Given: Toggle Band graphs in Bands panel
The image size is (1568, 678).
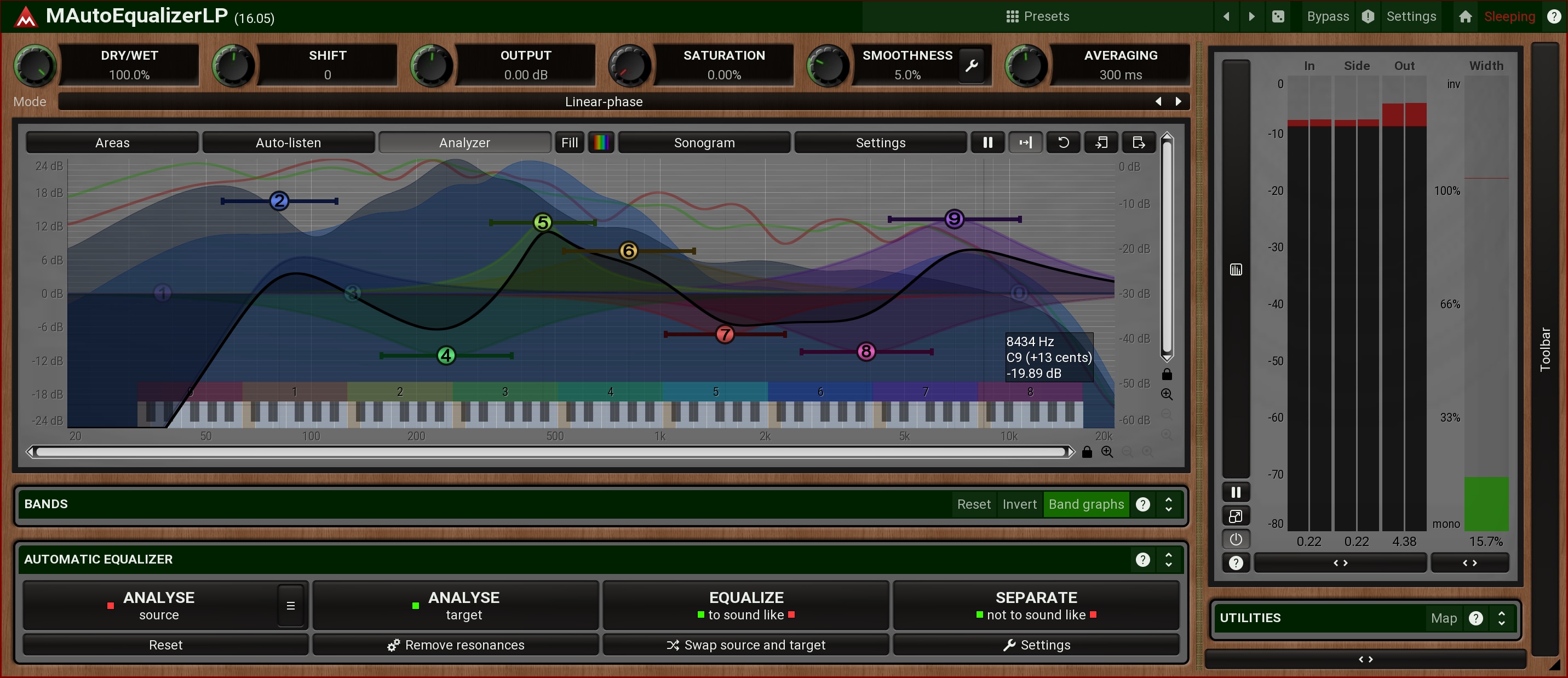Looking at the screenshot, I should [1086, 504].
